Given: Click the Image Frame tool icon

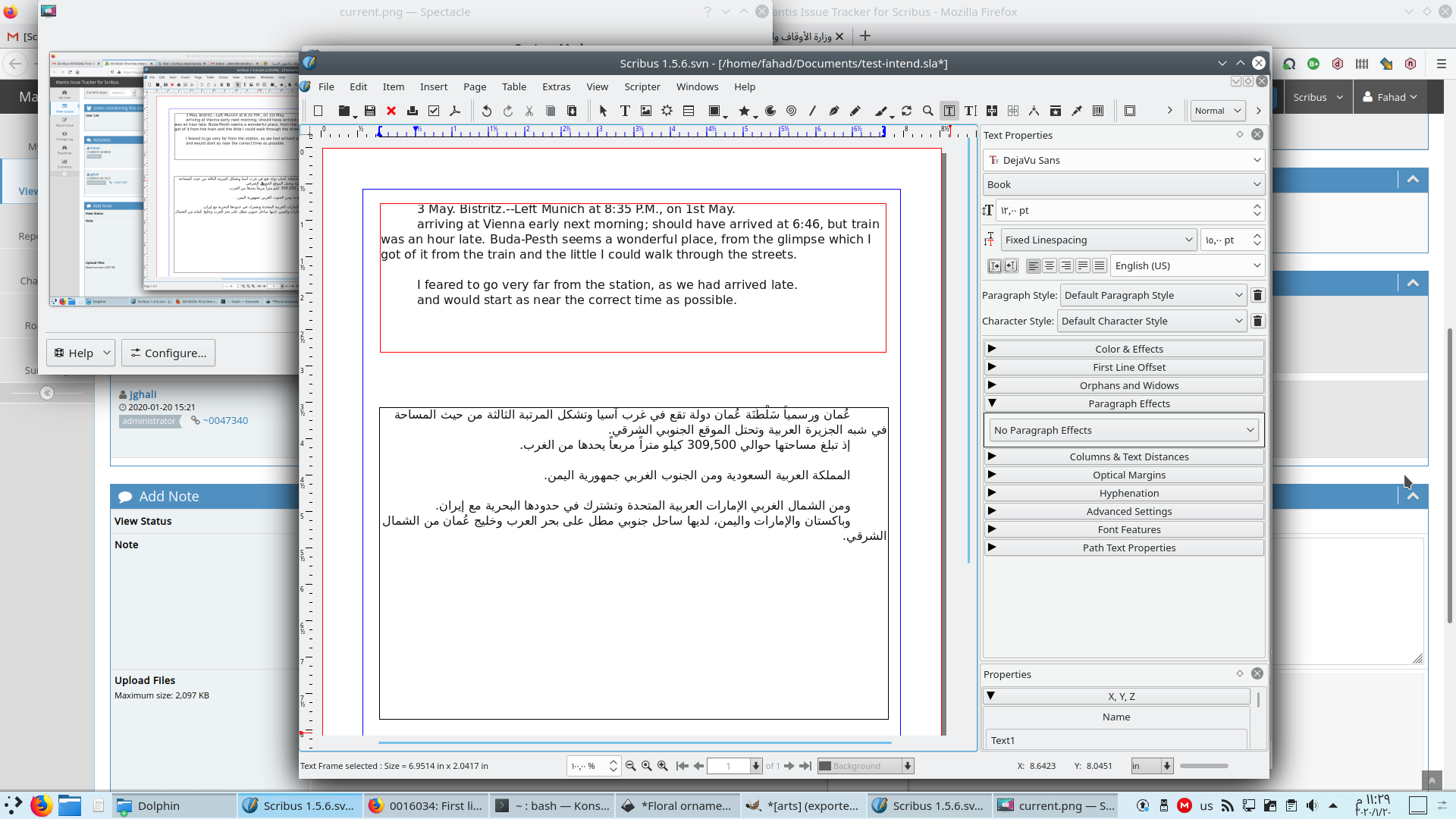Looking at the screenshot, I should [x=646, y=111].
